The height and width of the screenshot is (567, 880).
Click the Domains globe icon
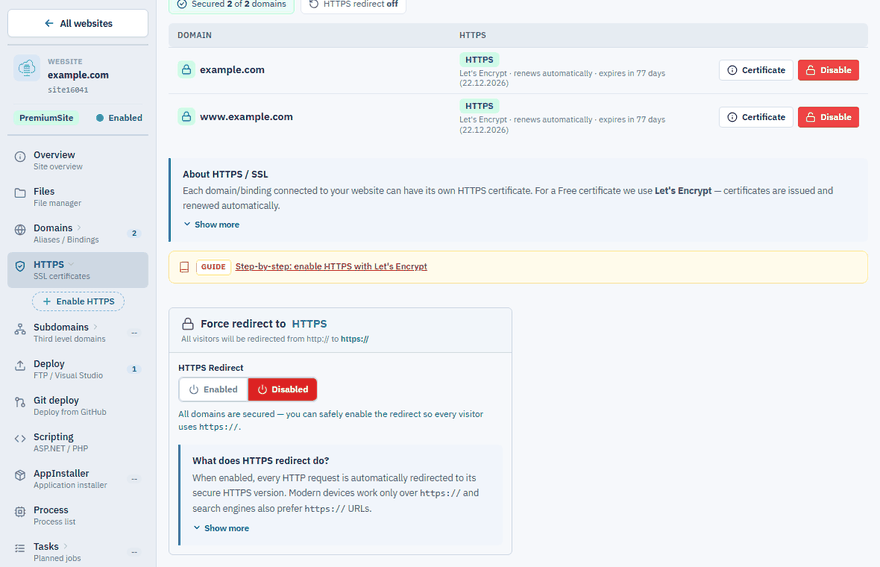click(20, 230)
